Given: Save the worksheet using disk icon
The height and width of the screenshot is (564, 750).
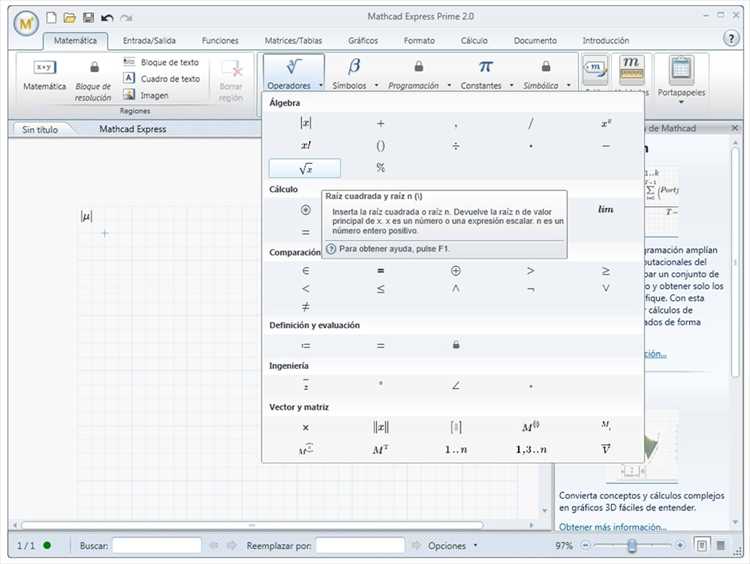Looking at the screenshot, I should pos(88,18).
